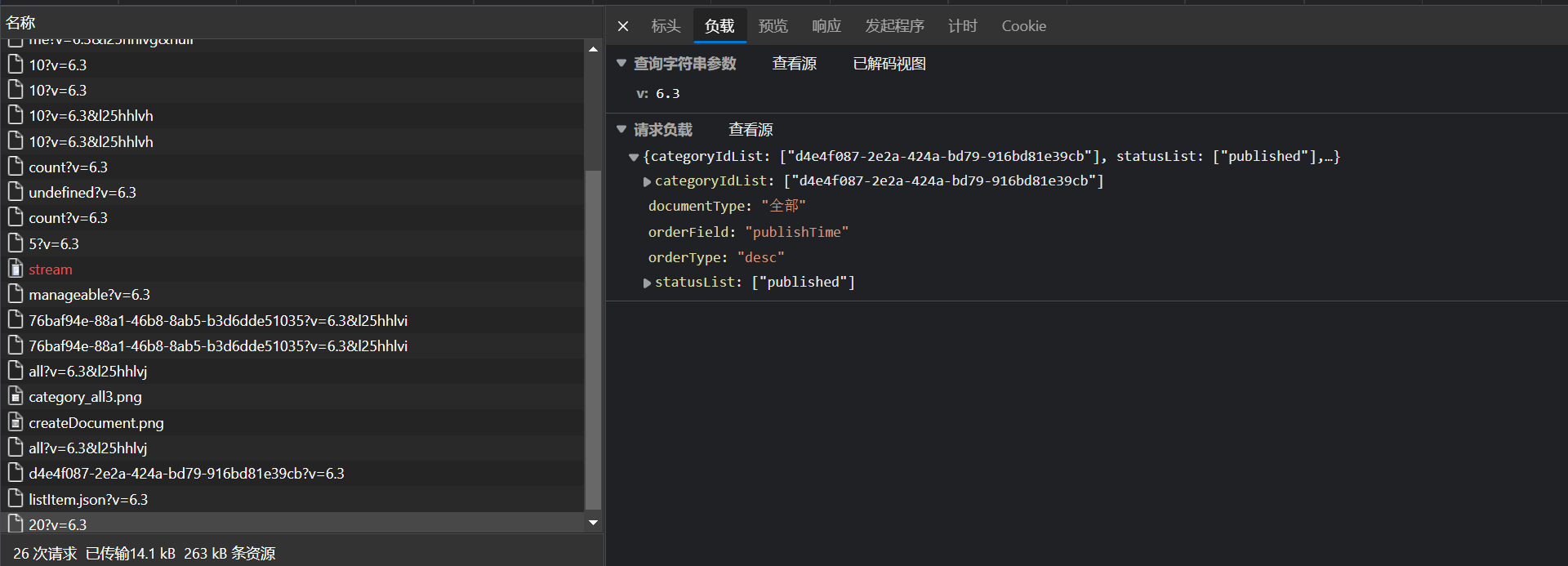Click 查看源 for query string parameters
Screen dimensions: 1568x566
click(x=794, y=64)
